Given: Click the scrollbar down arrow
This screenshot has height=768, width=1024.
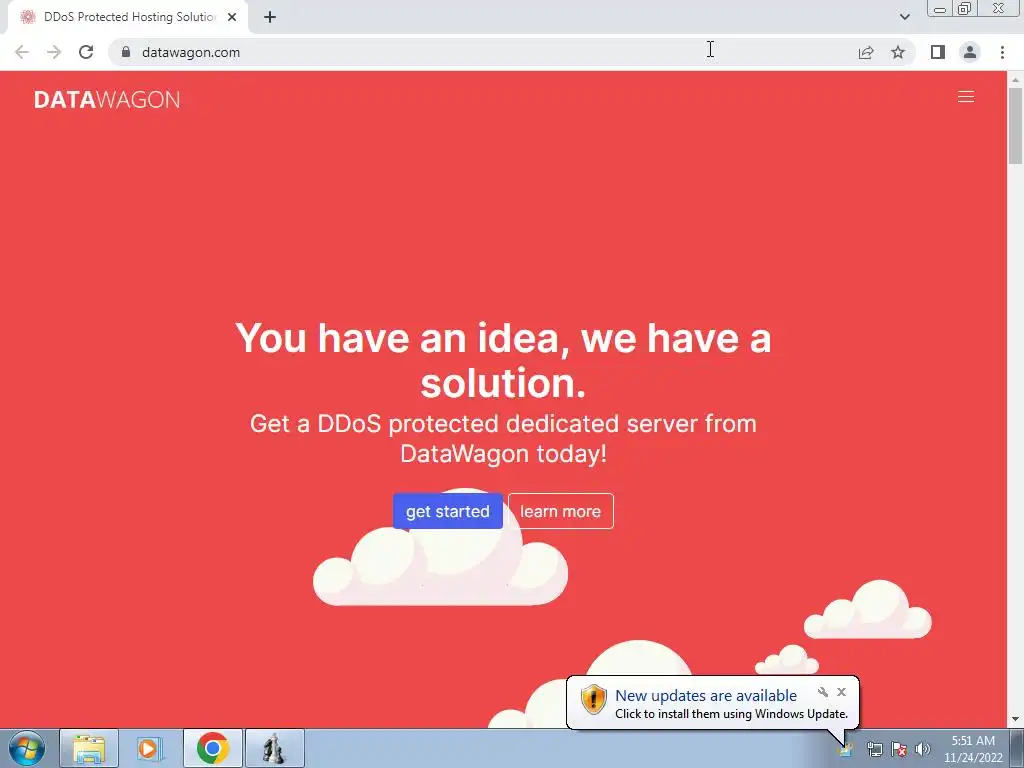Looking at the screenshot, I should pyautogui.click(x=1016, y=720).
